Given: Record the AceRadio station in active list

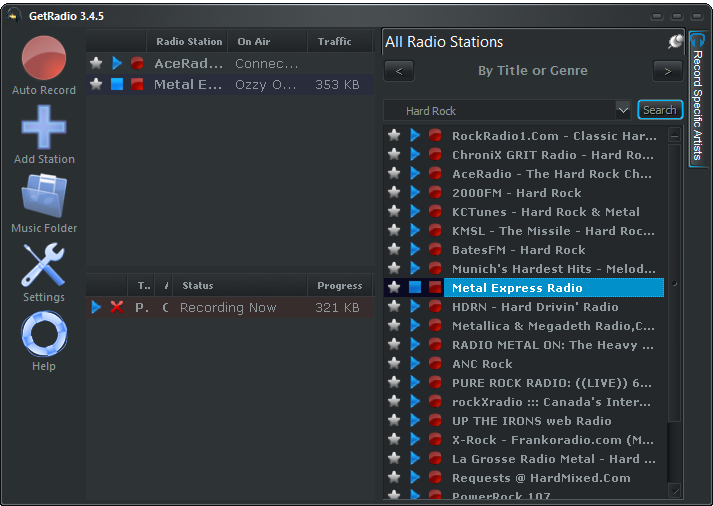Looking at the screenshot, I should pyautogui.click(x=137, y=63).
